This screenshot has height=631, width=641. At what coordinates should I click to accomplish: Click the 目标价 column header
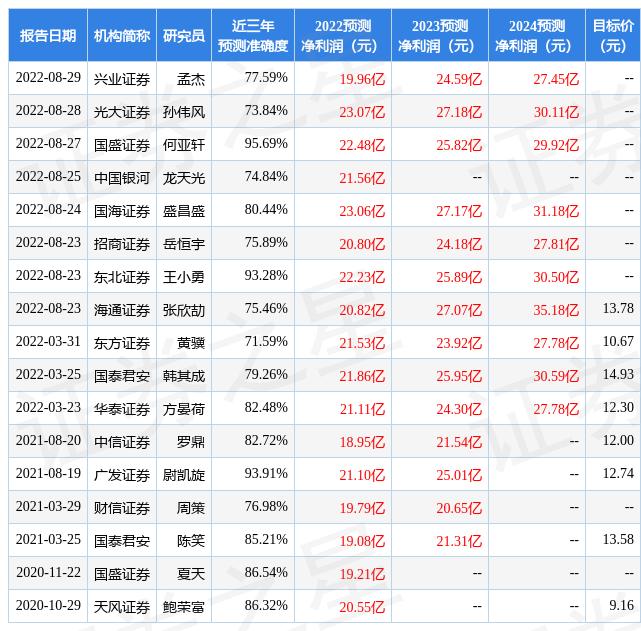tap(613, 36)
